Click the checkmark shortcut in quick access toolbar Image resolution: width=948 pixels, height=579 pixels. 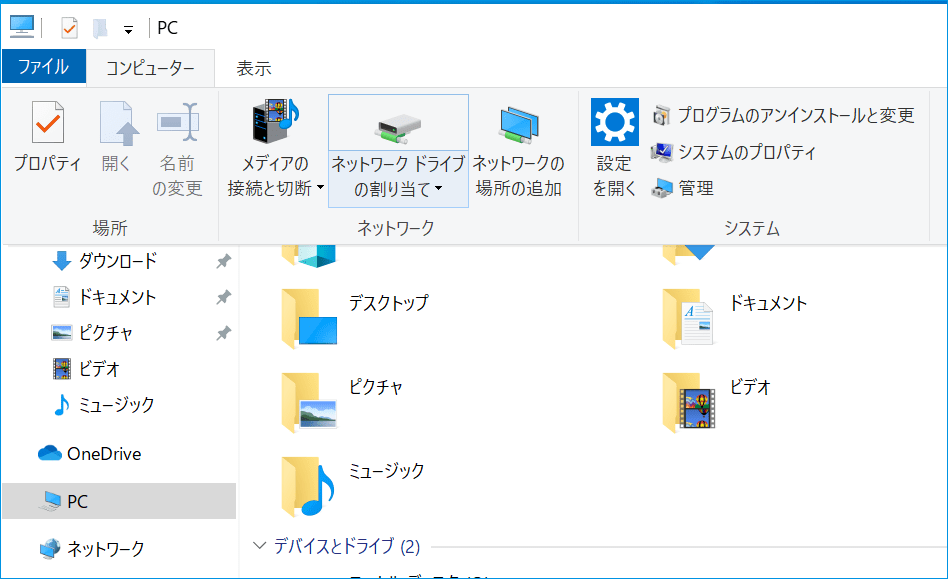coord(69,27)
